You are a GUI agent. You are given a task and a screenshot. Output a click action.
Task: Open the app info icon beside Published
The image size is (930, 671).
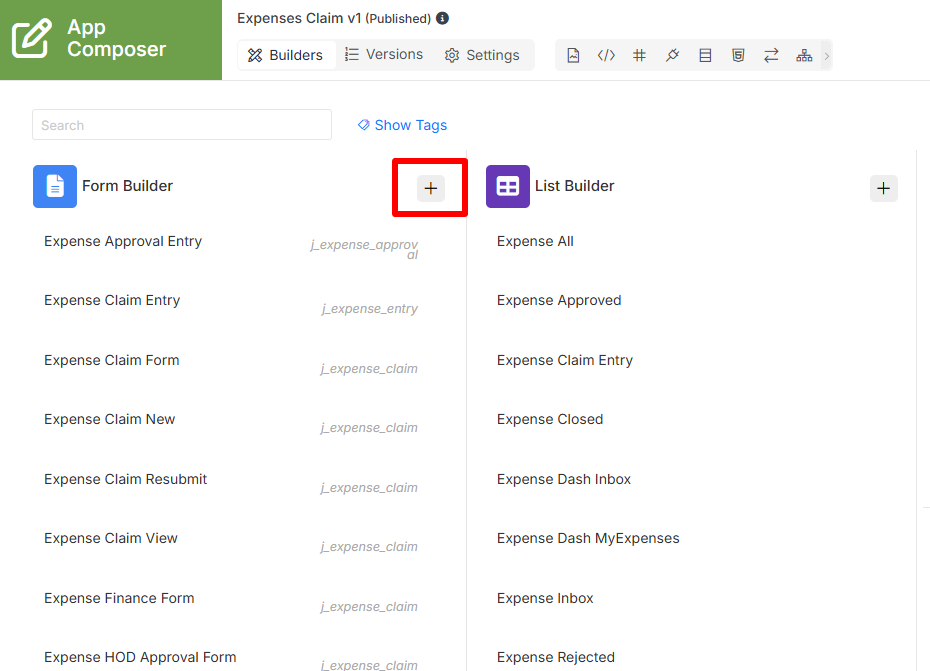(442, 18)
